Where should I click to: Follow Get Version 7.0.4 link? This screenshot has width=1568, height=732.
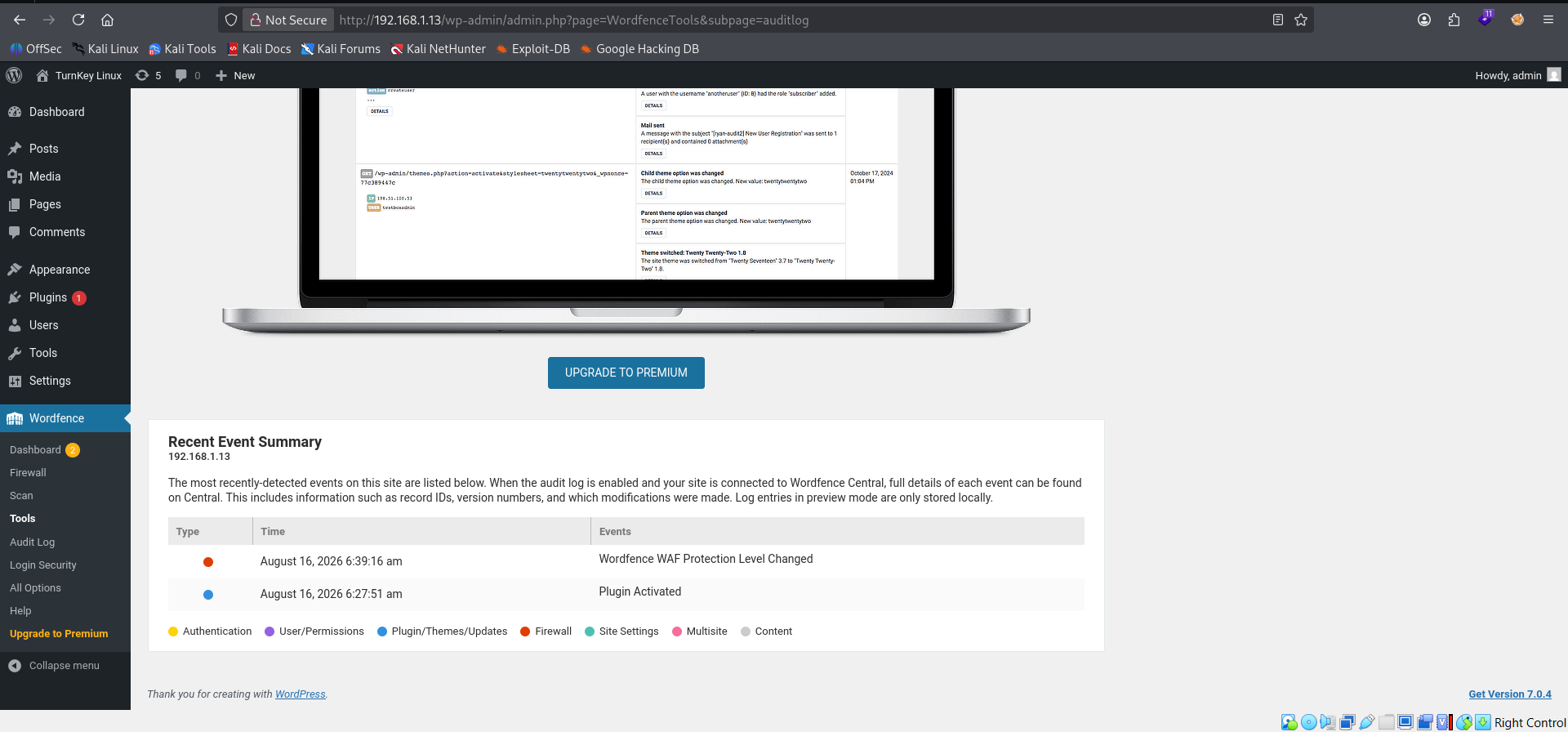(x=1510, y=694)
